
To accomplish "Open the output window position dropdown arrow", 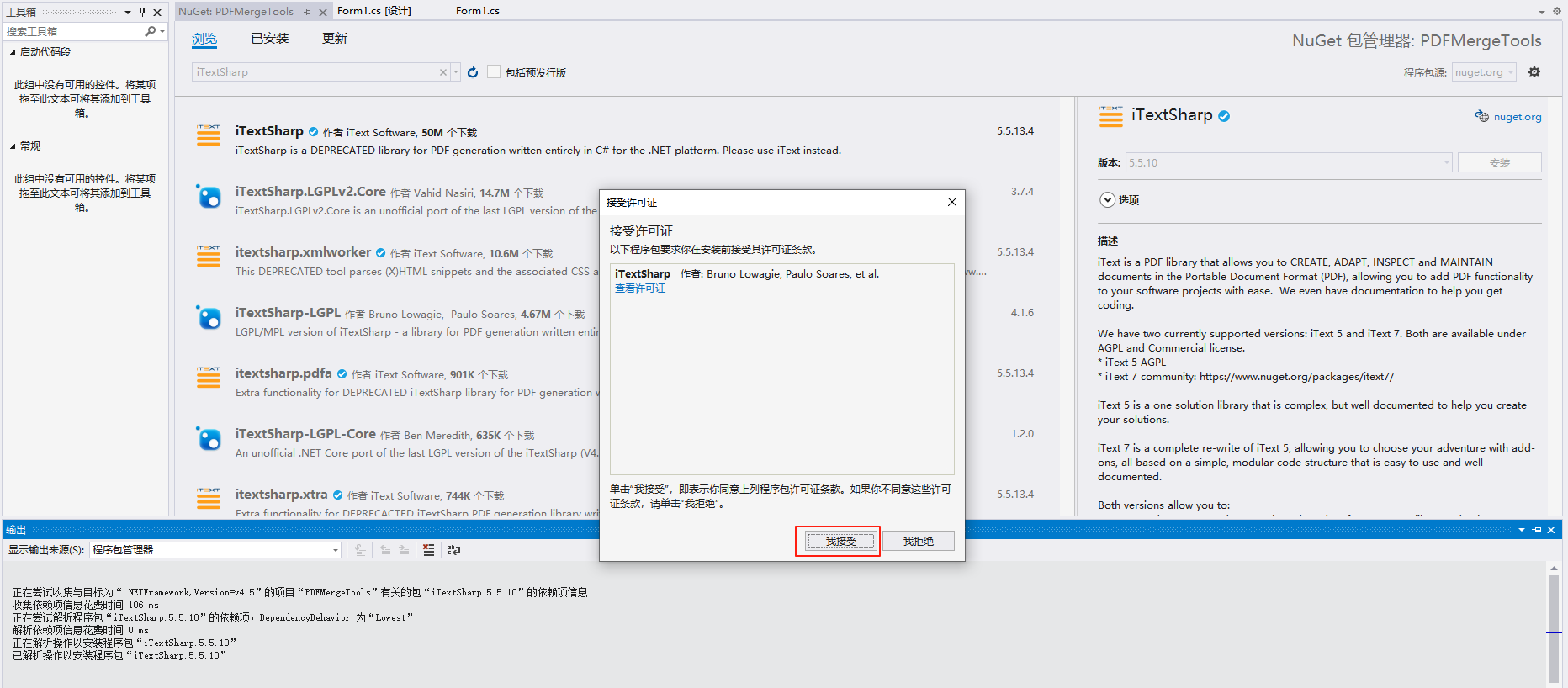I will pyautogui.click(x=1522, y=530).
